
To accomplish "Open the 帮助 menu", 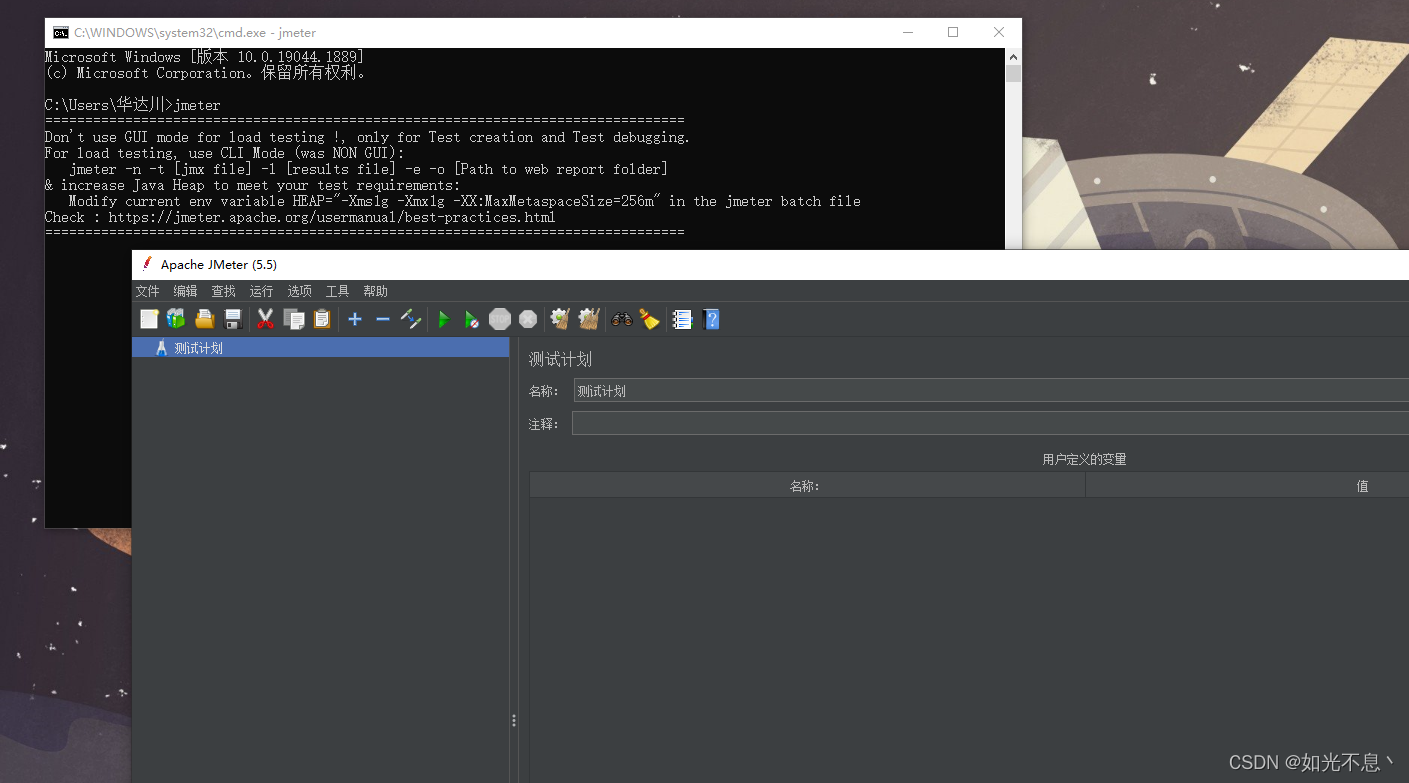I will 376,291.
